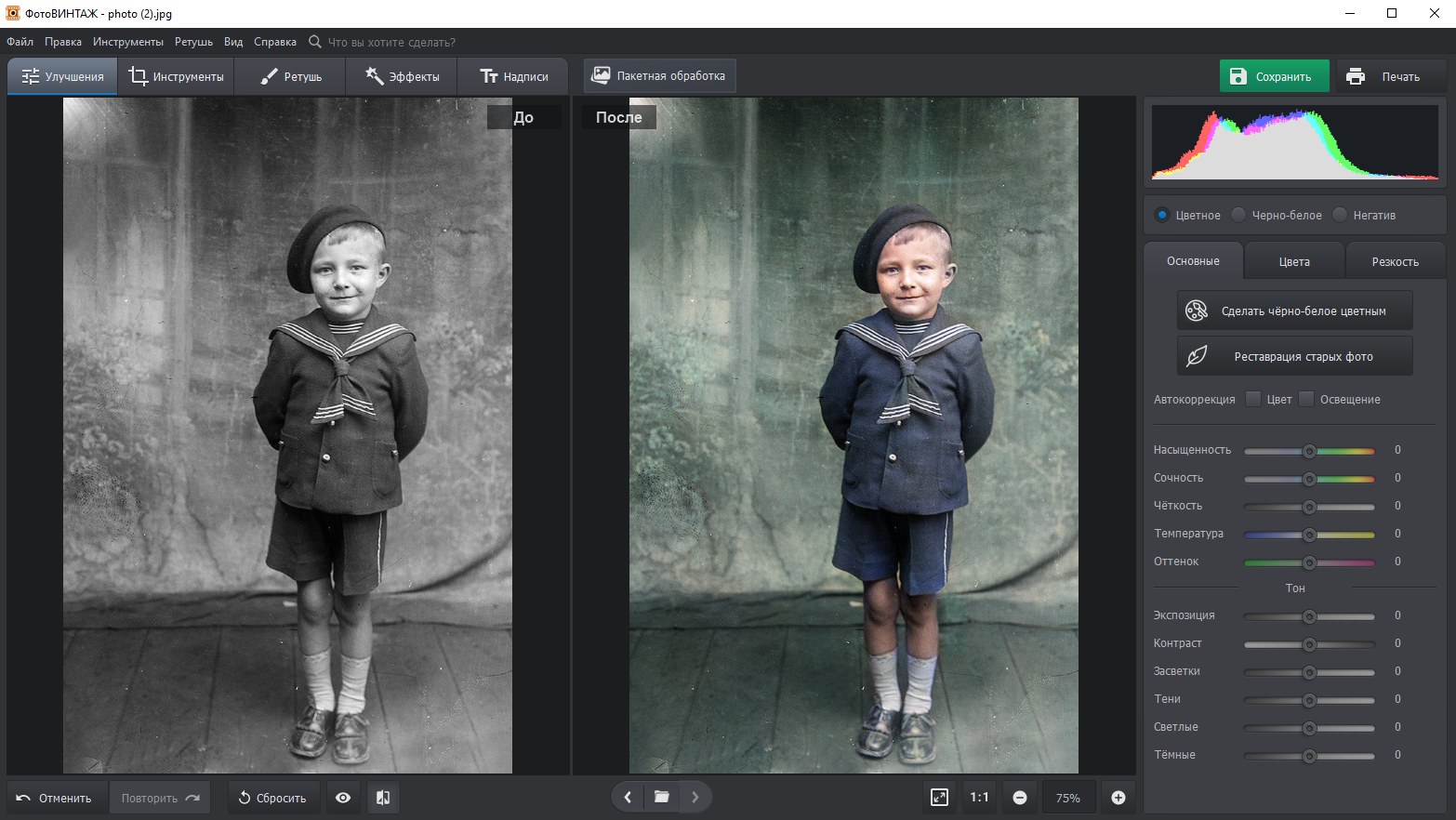Switch to the Эффекты tab
Viewport: 1456px width, 820px height.
[402, 76]
